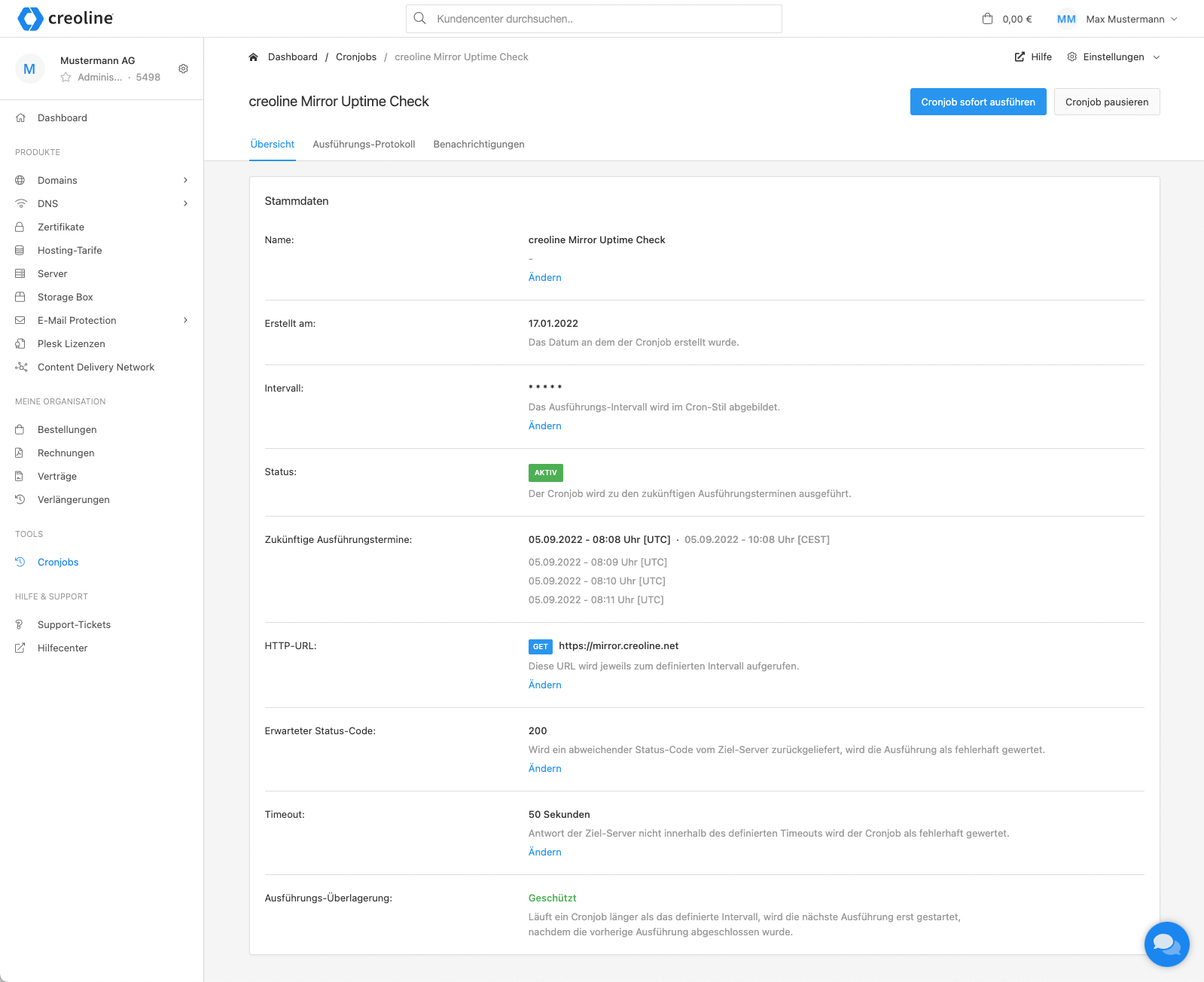
Task: Click Cronjob sofort ausführen button
Action: point(978,102)
